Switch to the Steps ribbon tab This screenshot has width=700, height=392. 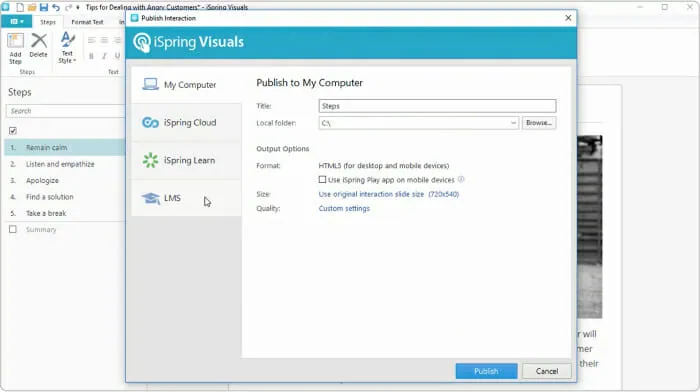pyautogui.click(x=48, y=22)
